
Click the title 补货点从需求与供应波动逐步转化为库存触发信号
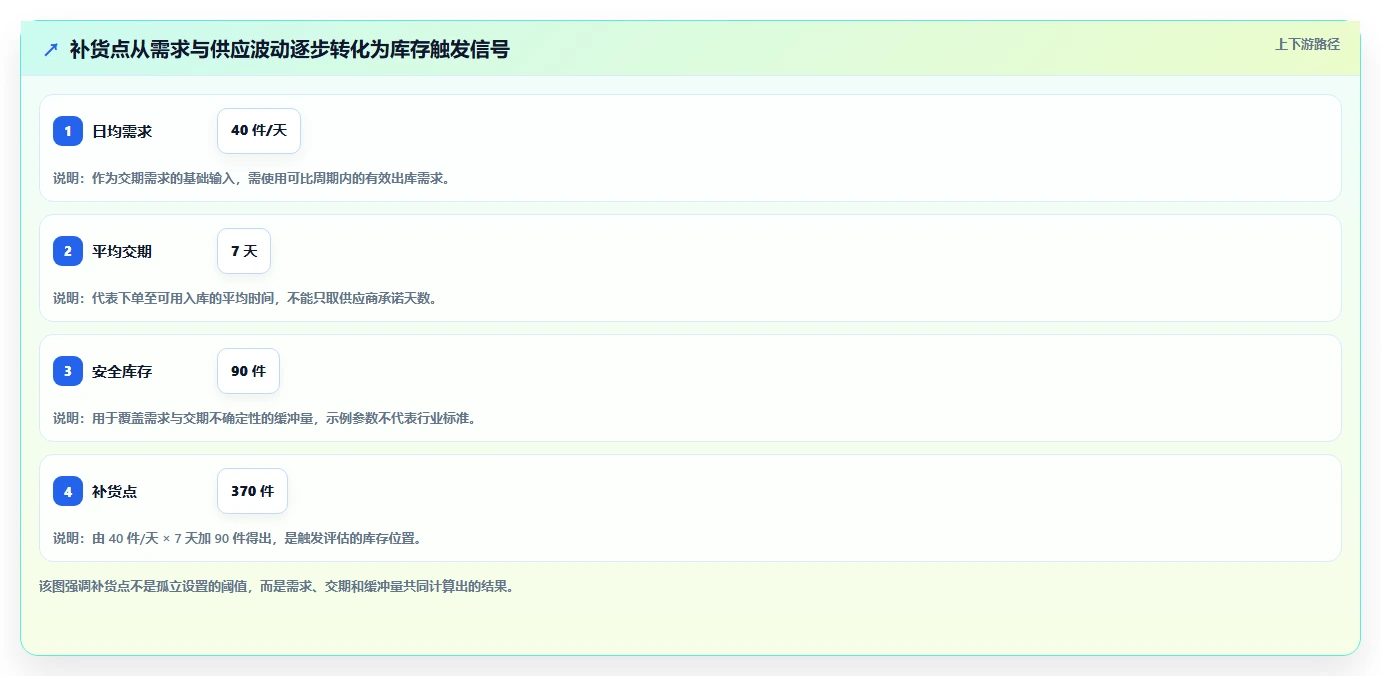pos(289,49)
